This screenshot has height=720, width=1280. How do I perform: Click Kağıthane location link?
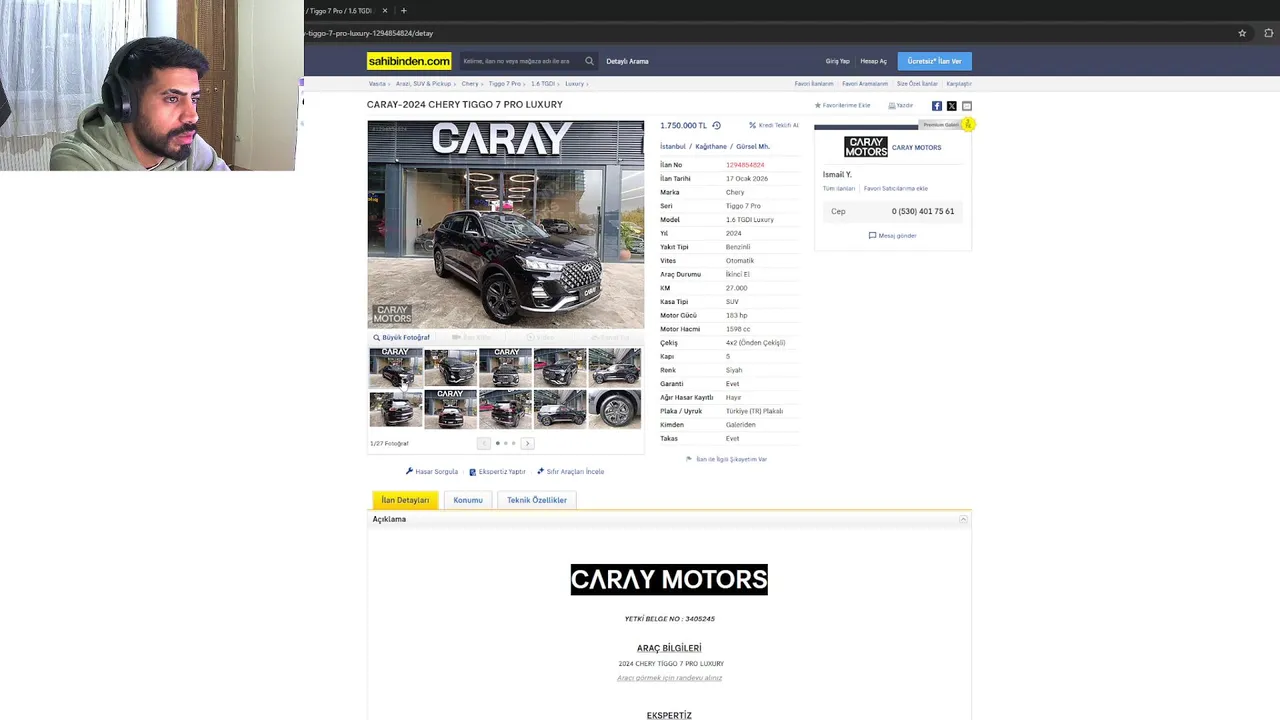pos(711,147)
